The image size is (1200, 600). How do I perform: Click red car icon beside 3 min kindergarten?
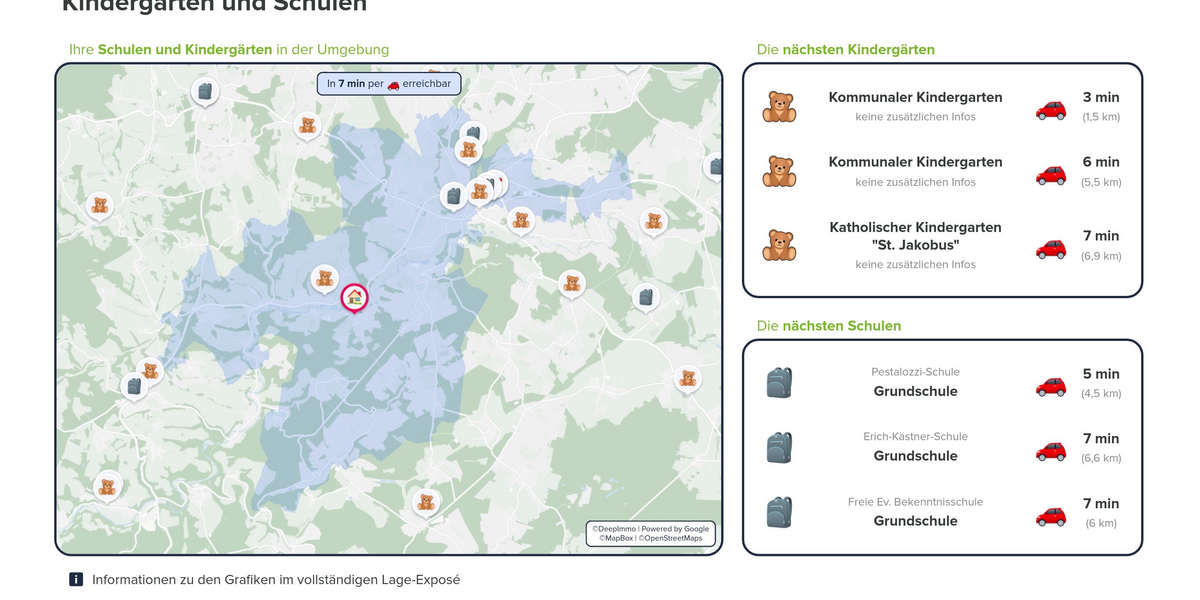tap(1050, 109)
